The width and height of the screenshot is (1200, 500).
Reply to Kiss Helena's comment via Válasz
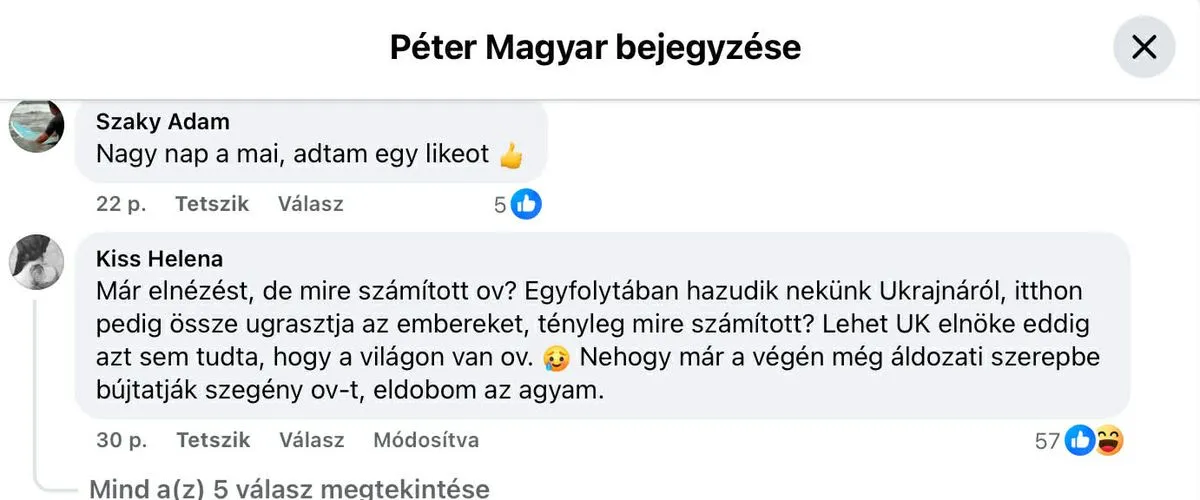pyautogui.click(x=311, y=440)
